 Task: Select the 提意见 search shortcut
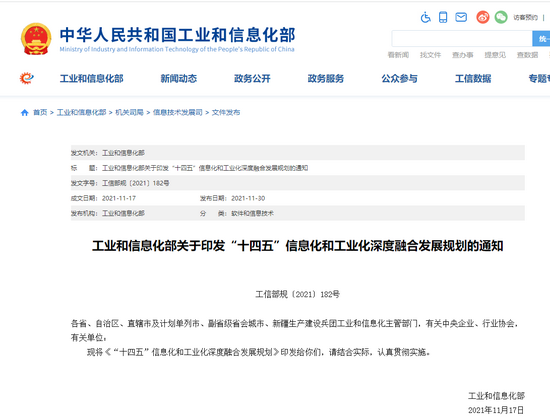tap(495, 55)
